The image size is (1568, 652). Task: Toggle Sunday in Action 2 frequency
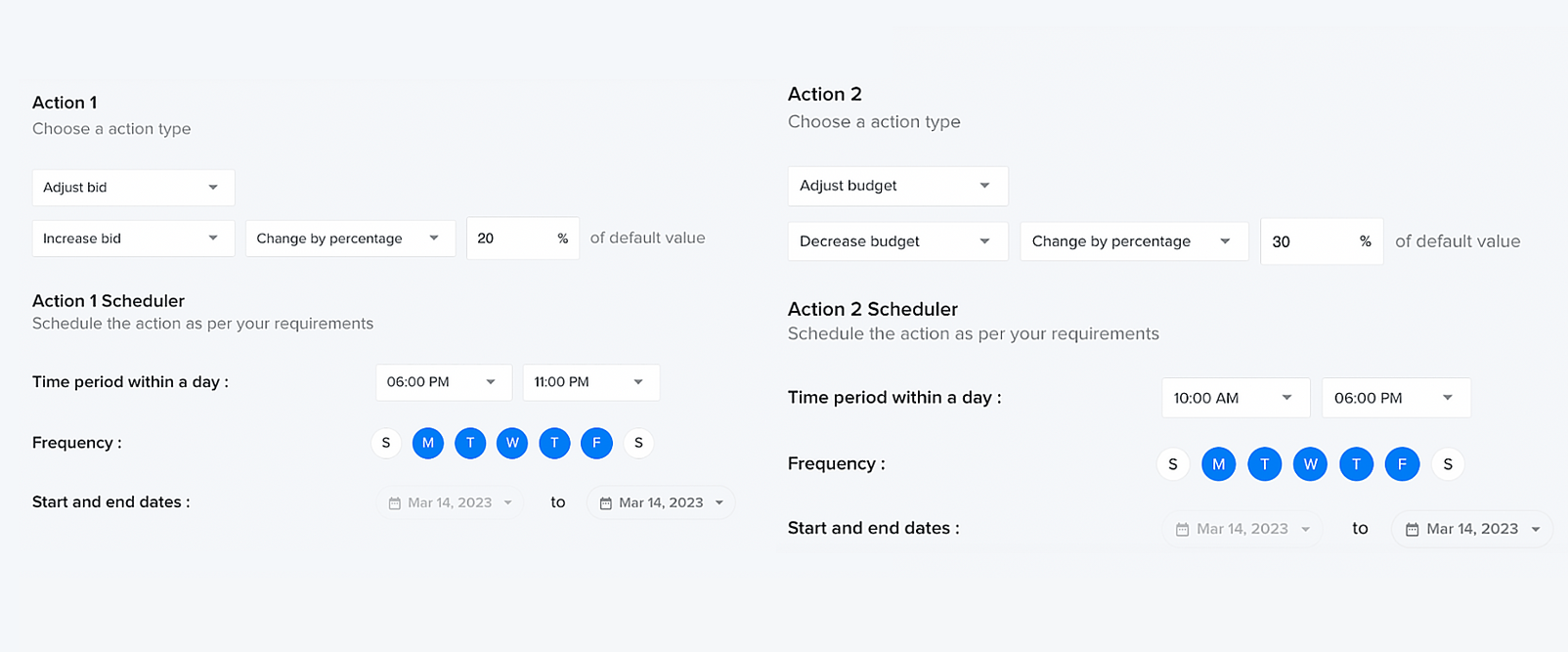point(1173,464)
